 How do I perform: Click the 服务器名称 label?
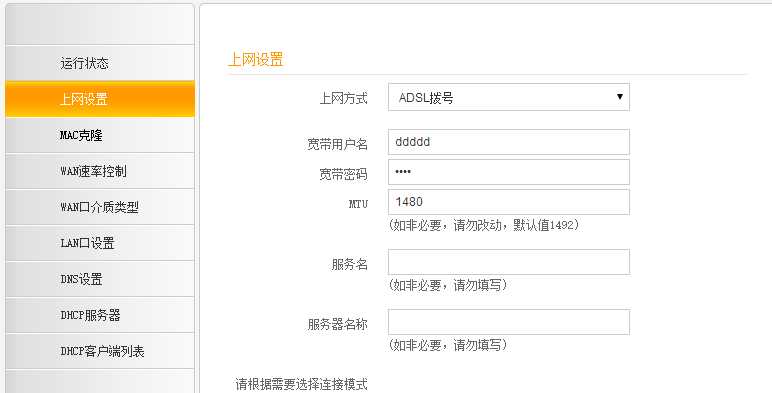pos(337,324)
